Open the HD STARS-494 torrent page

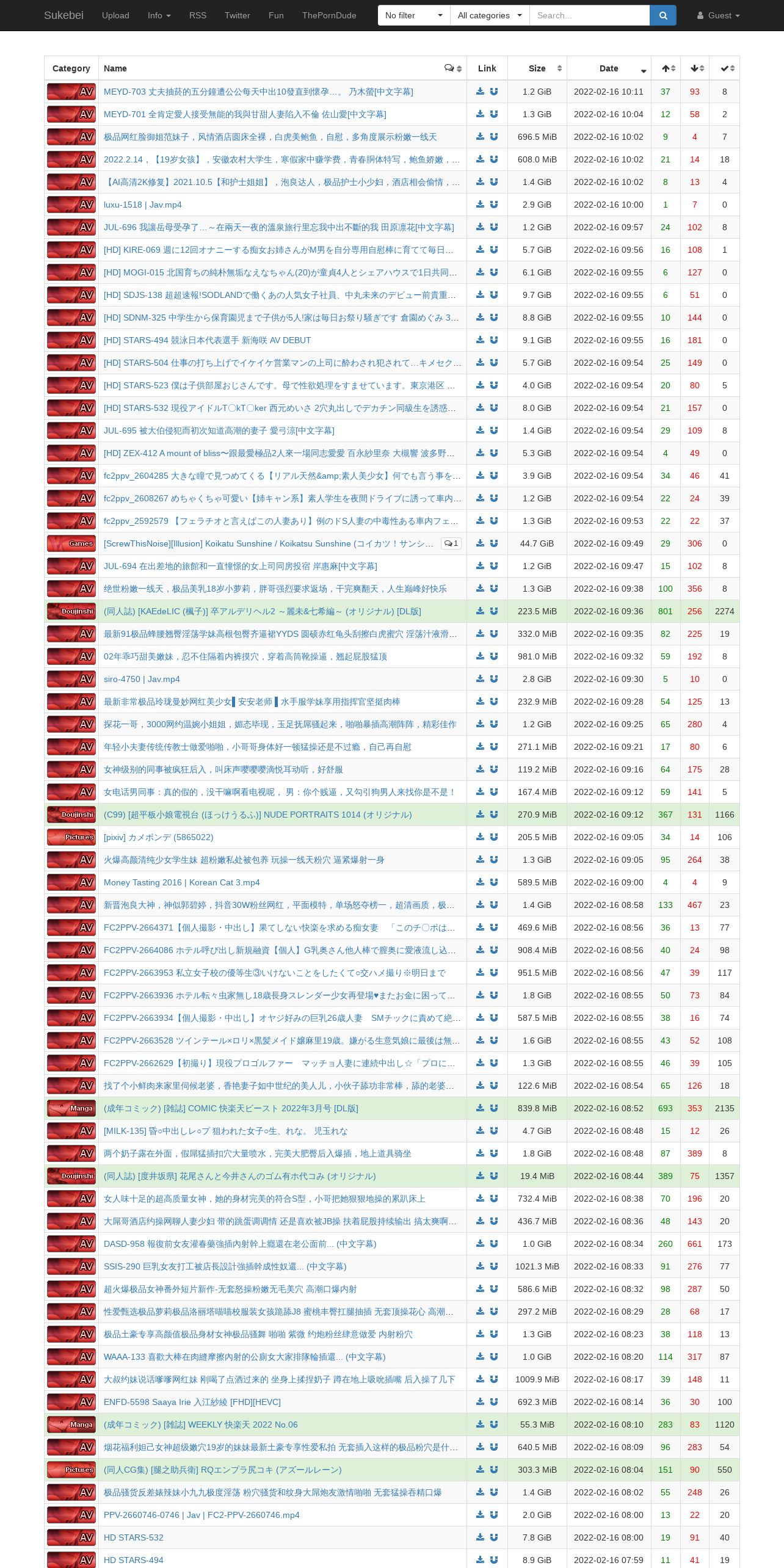pyautogui.click(x=134, y=1560)
